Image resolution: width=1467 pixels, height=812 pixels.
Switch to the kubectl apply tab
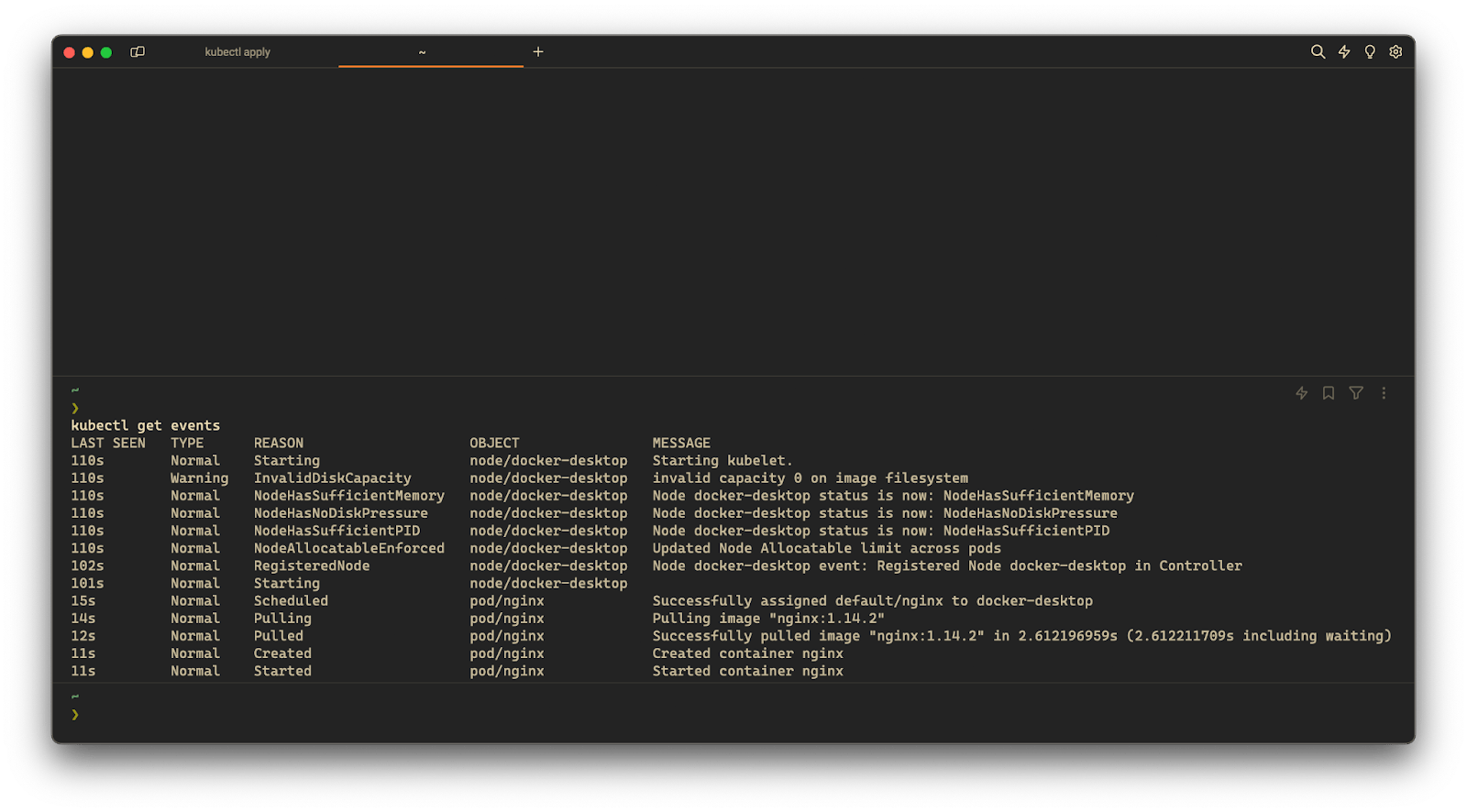point(237,52)
